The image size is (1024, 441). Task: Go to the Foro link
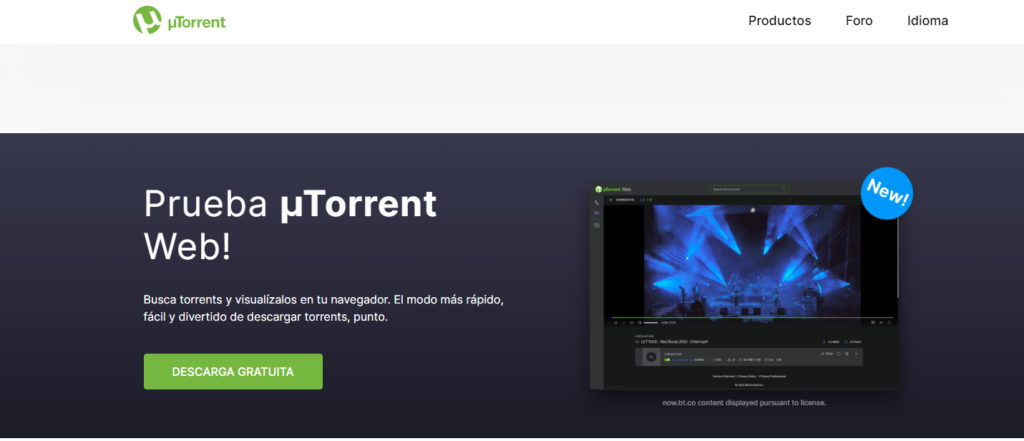click(859, 21)
